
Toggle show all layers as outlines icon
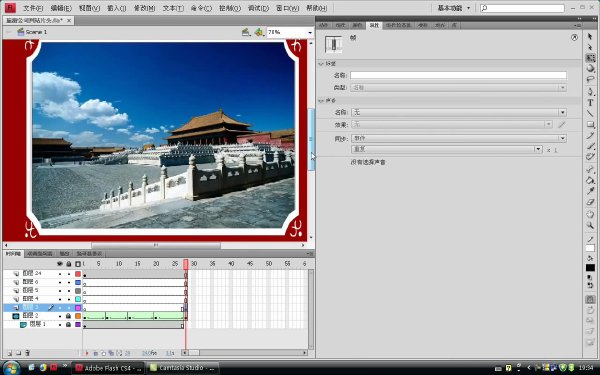pos(78,264)
